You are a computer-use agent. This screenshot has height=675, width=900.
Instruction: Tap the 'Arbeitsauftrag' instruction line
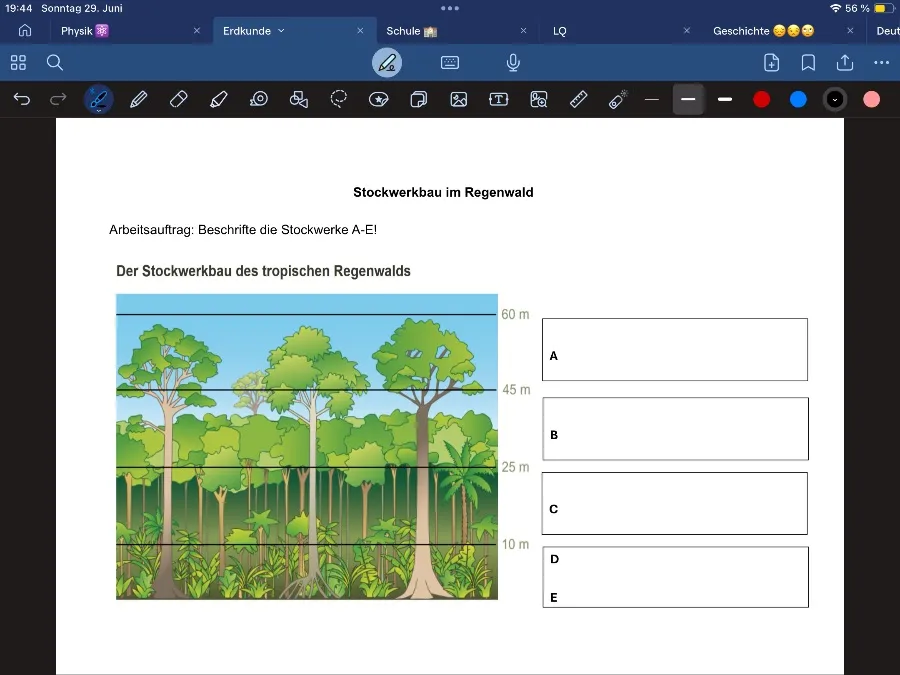pos(243,230)
